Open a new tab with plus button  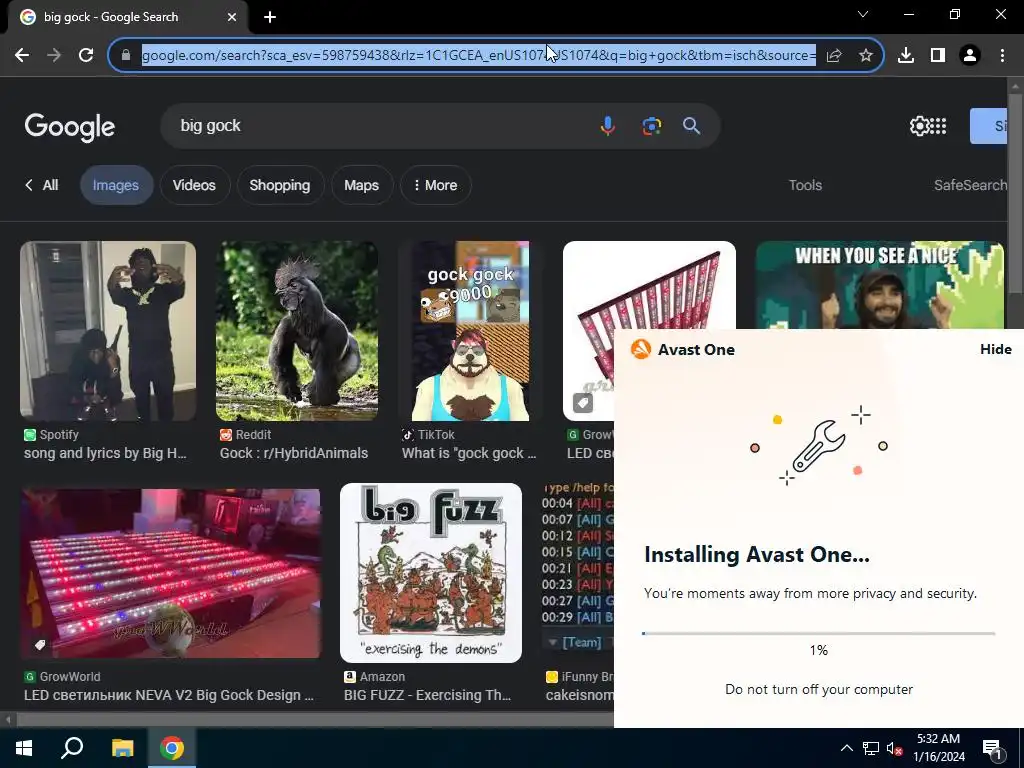270,17
